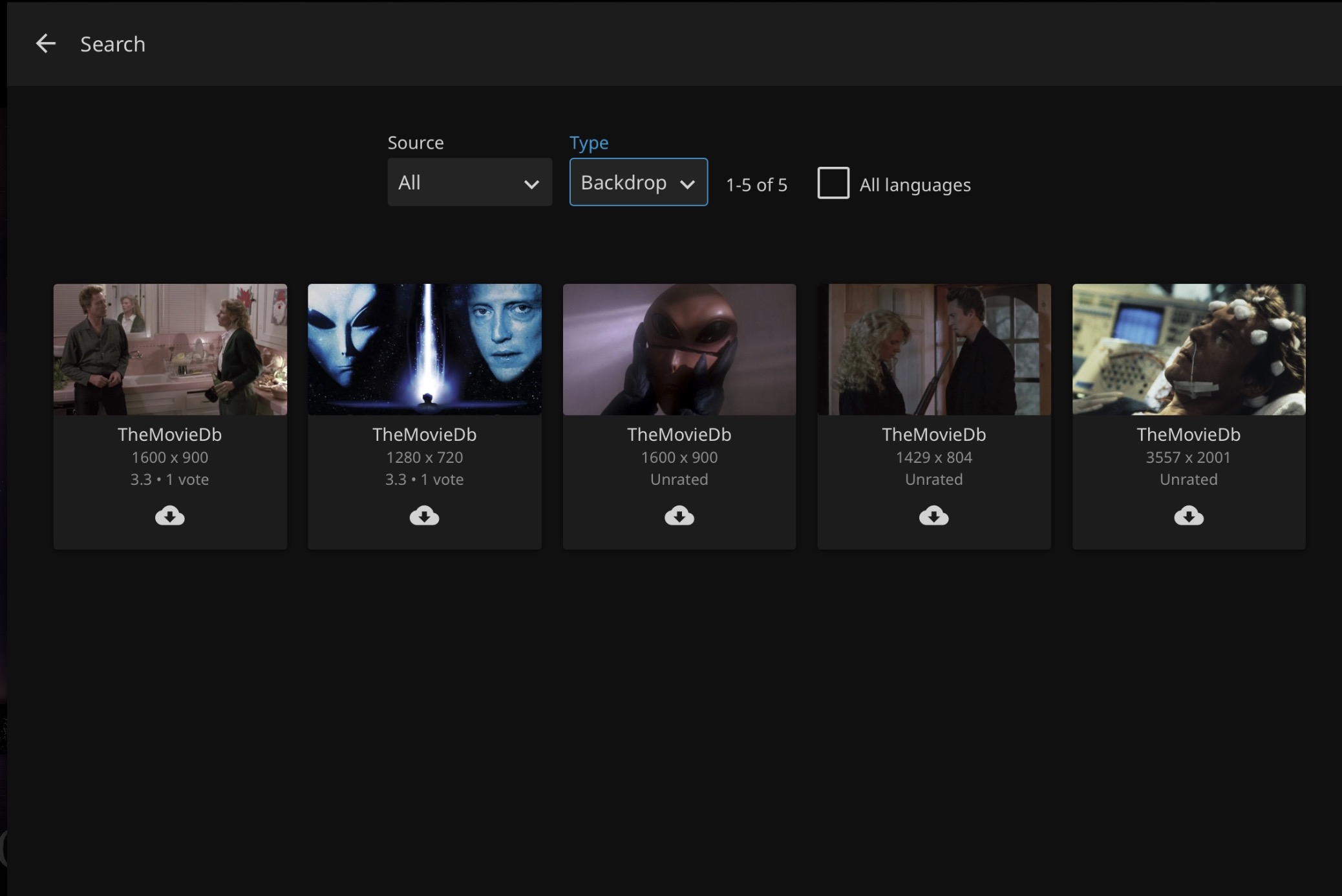Click the man with electrodes thumbnail

point(1188,349)
